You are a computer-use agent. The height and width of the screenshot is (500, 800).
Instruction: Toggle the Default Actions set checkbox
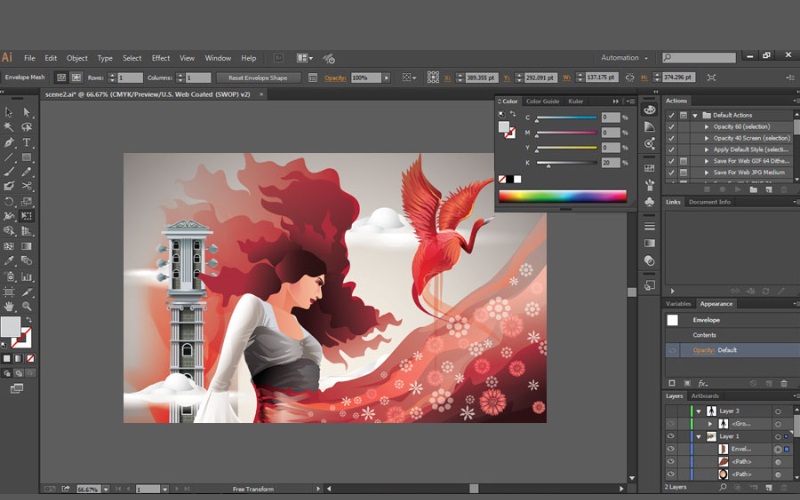671,115
